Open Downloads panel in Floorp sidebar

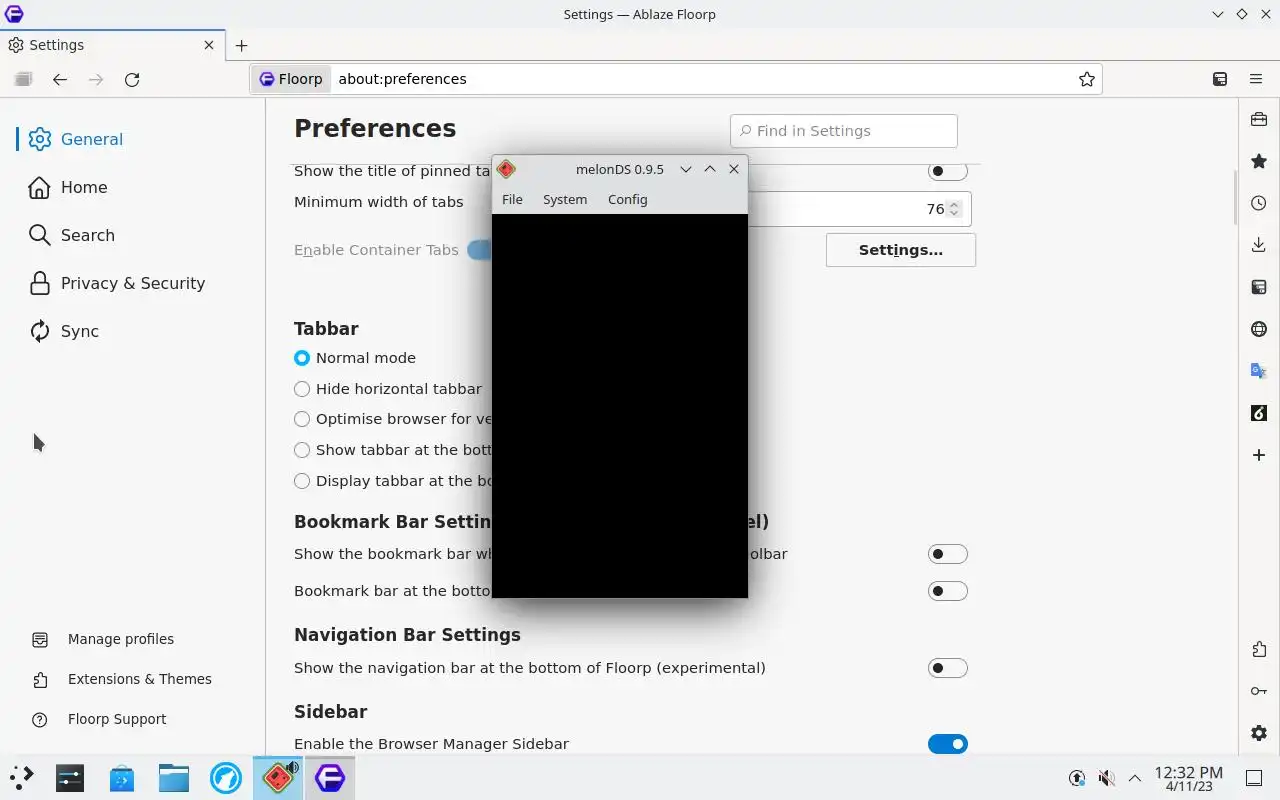(x=1259, y=245)
